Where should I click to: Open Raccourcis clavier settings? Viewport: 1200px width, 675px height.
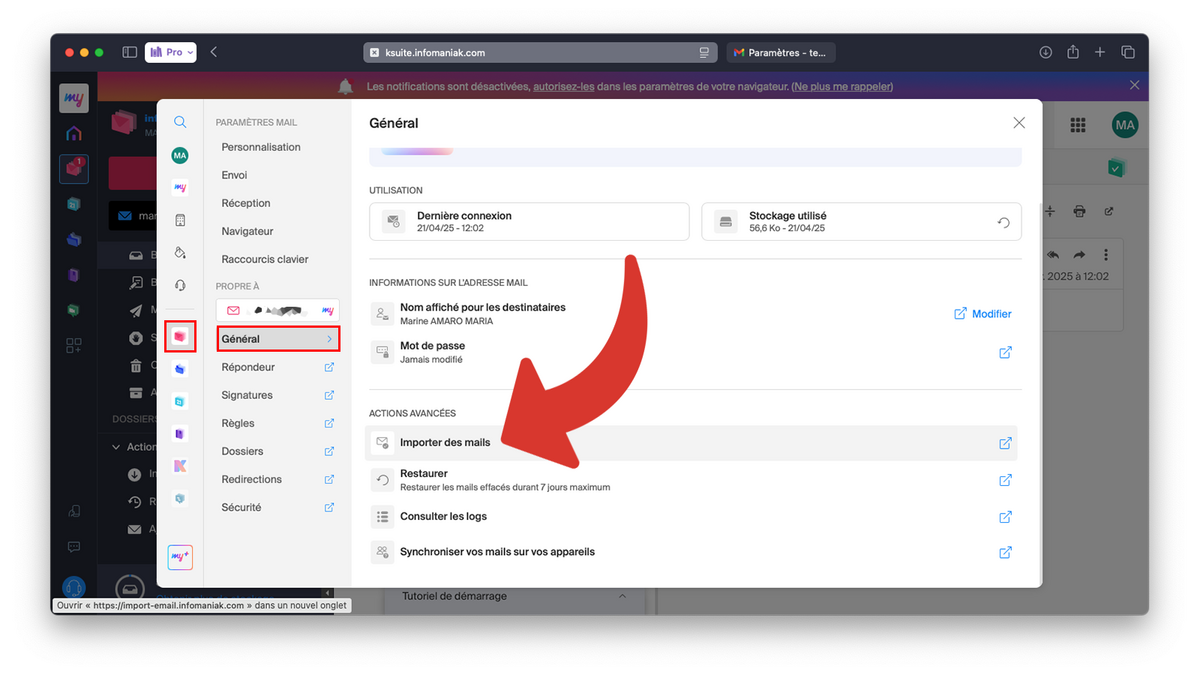point(265,259)
